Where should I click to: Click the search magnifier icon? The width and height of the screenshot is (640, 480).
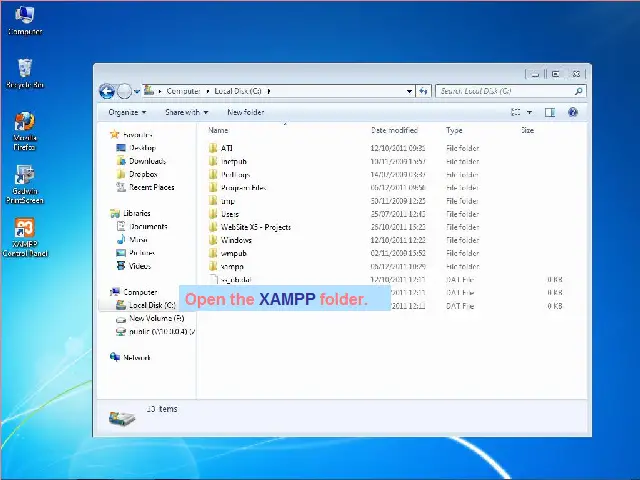pyautogui.click(x=578, y=91)
